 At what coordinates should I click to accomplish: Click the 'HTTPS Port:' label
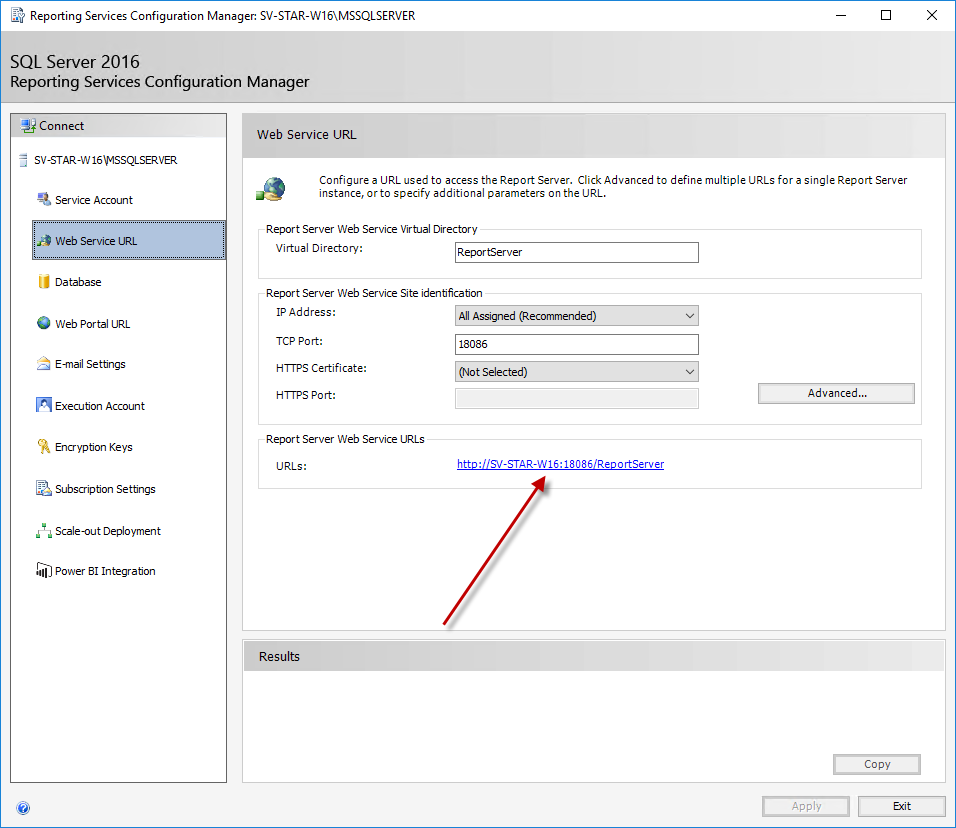(305, 395)
